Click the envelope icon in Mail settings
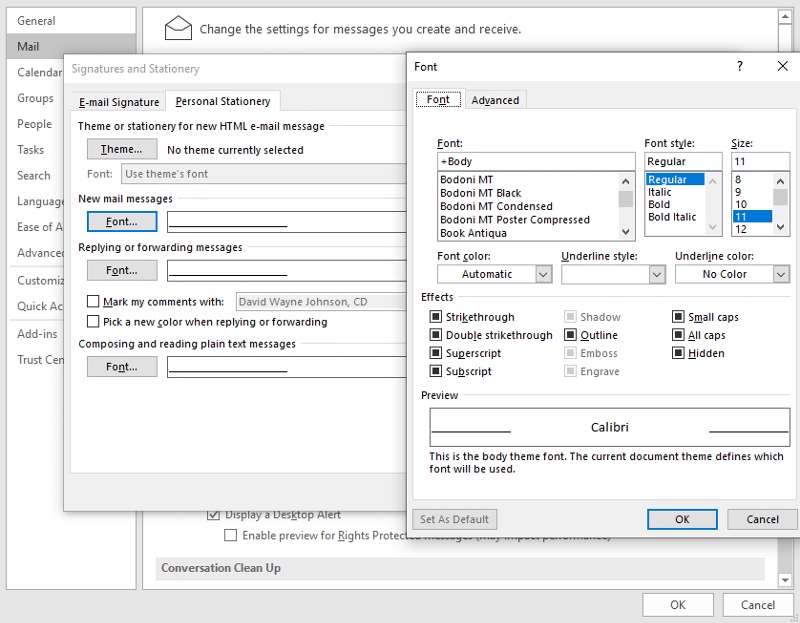This screenshot has height=623, width=800. point(178,28)
